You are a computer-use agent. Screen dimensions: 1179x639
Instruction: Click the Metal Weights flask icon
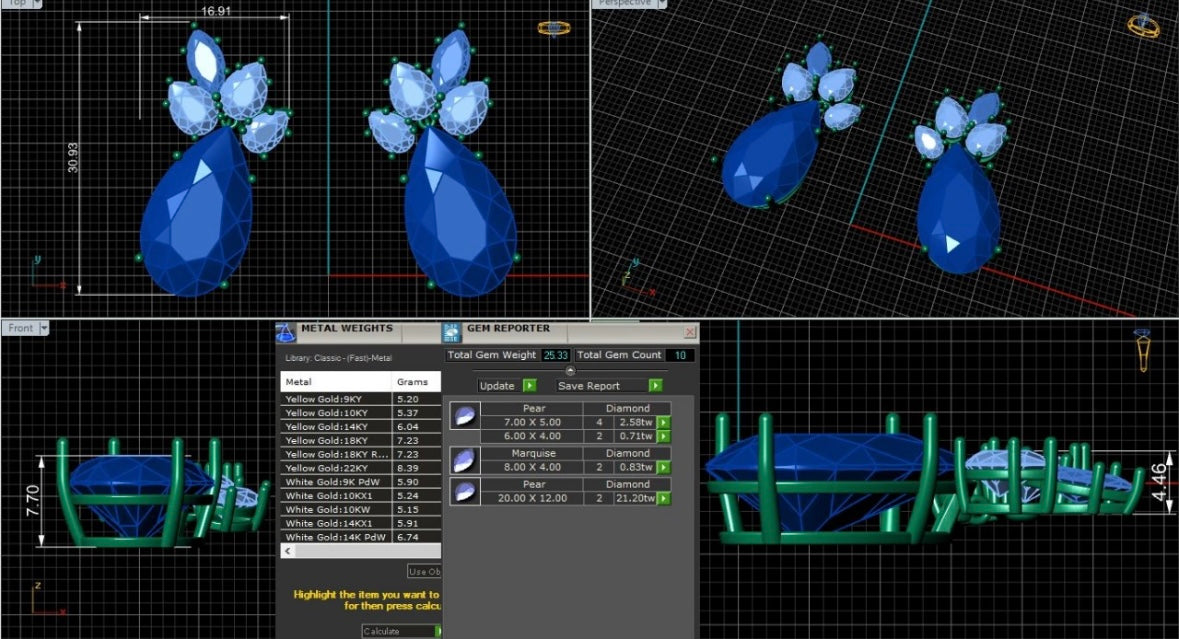[286, 333]
